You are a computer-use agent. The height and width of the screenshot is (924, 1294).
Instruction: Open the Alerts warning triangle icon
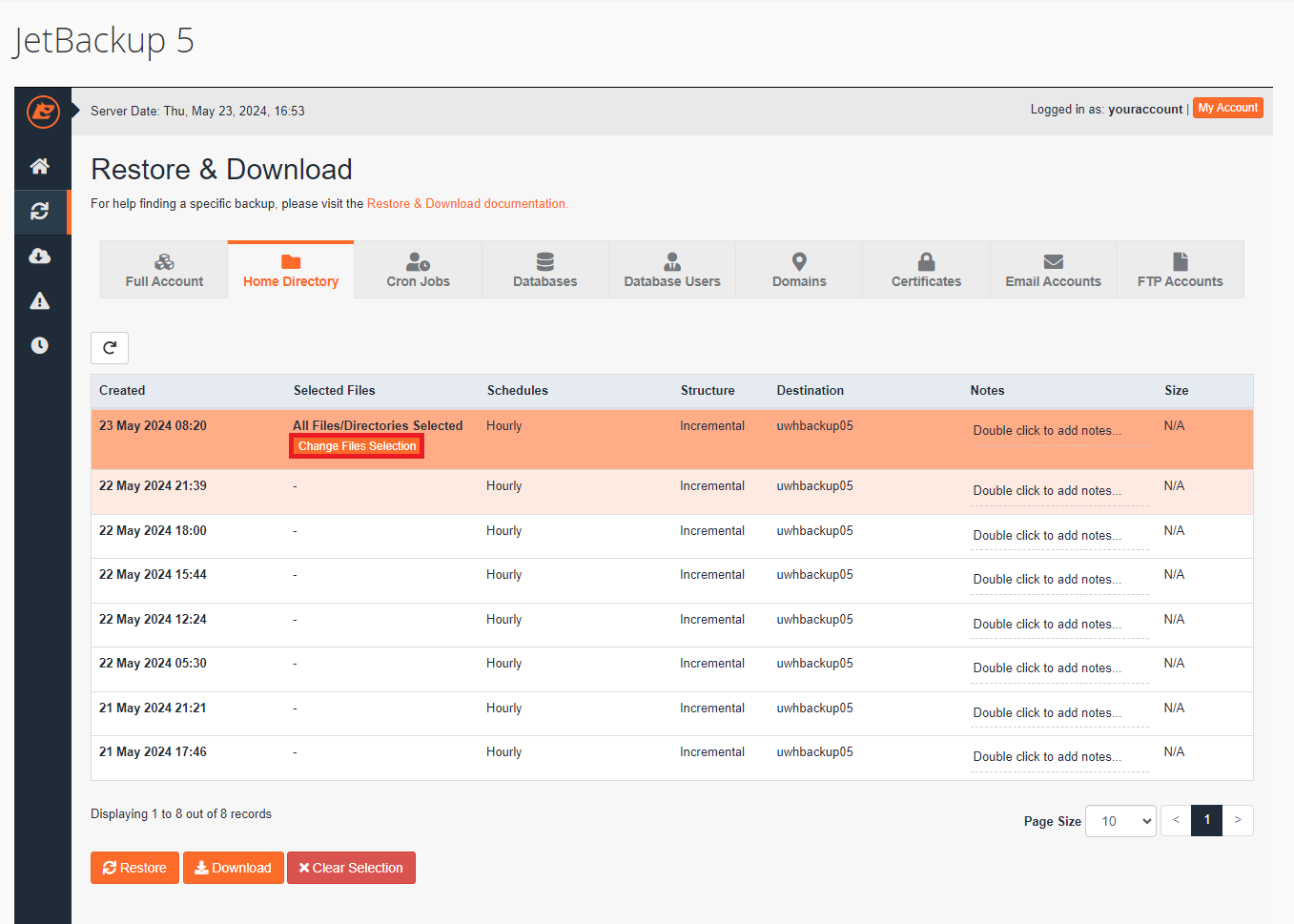pyautogui.click(x=40, y=301)
